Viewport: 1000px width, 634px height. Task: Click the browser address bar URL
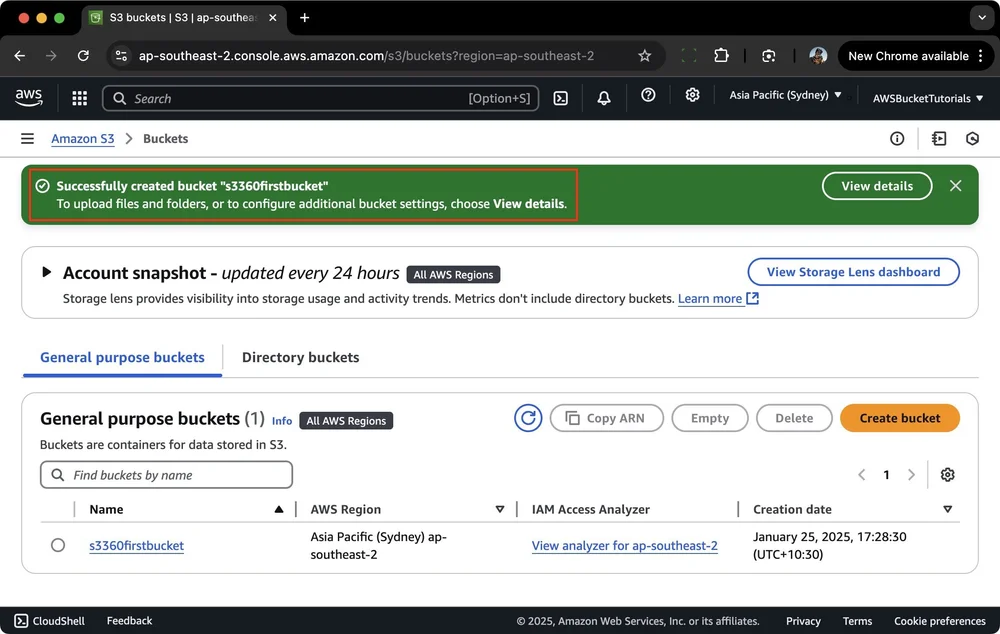(366, 56)
